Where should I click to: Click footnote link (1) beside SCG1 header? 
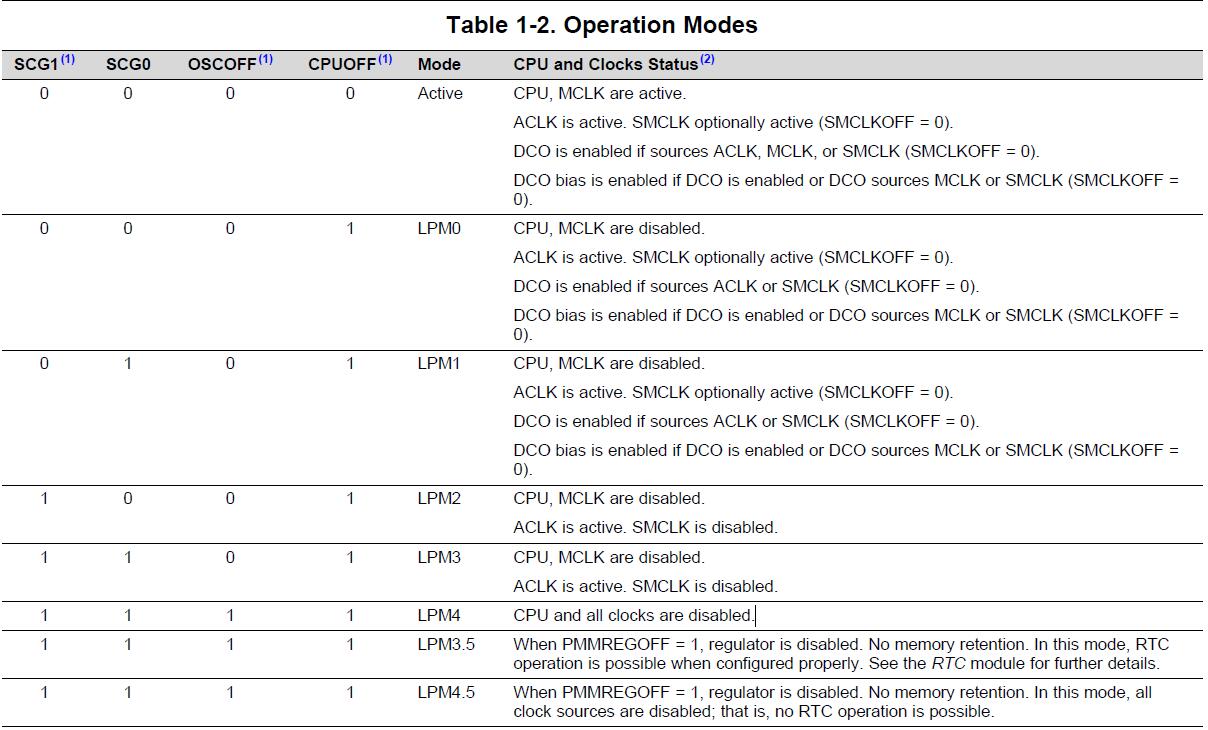(x=68, y=60)
